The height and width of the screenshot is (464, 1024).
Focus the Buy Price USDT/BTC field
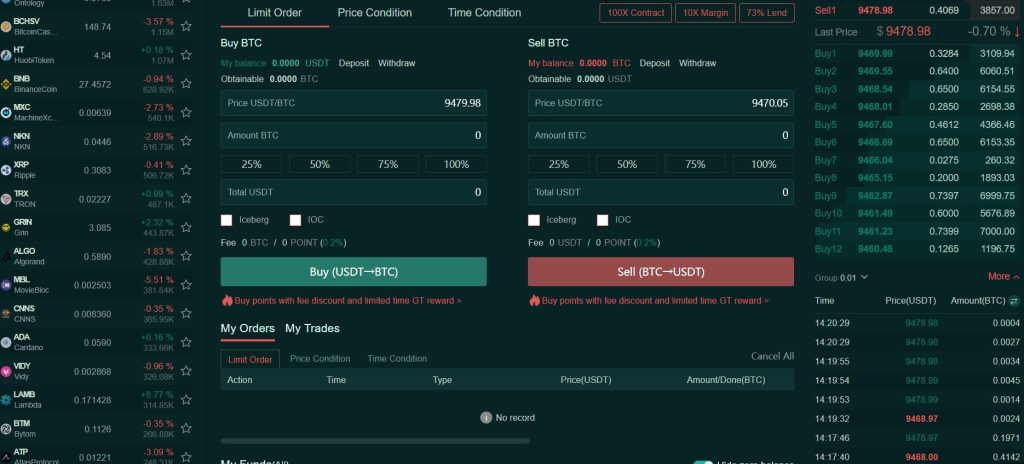tap(353, 103)
